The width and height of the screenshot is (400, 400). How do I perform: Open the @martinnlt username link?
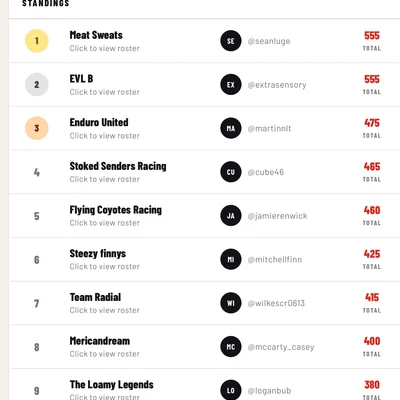(x=269, y=128)
